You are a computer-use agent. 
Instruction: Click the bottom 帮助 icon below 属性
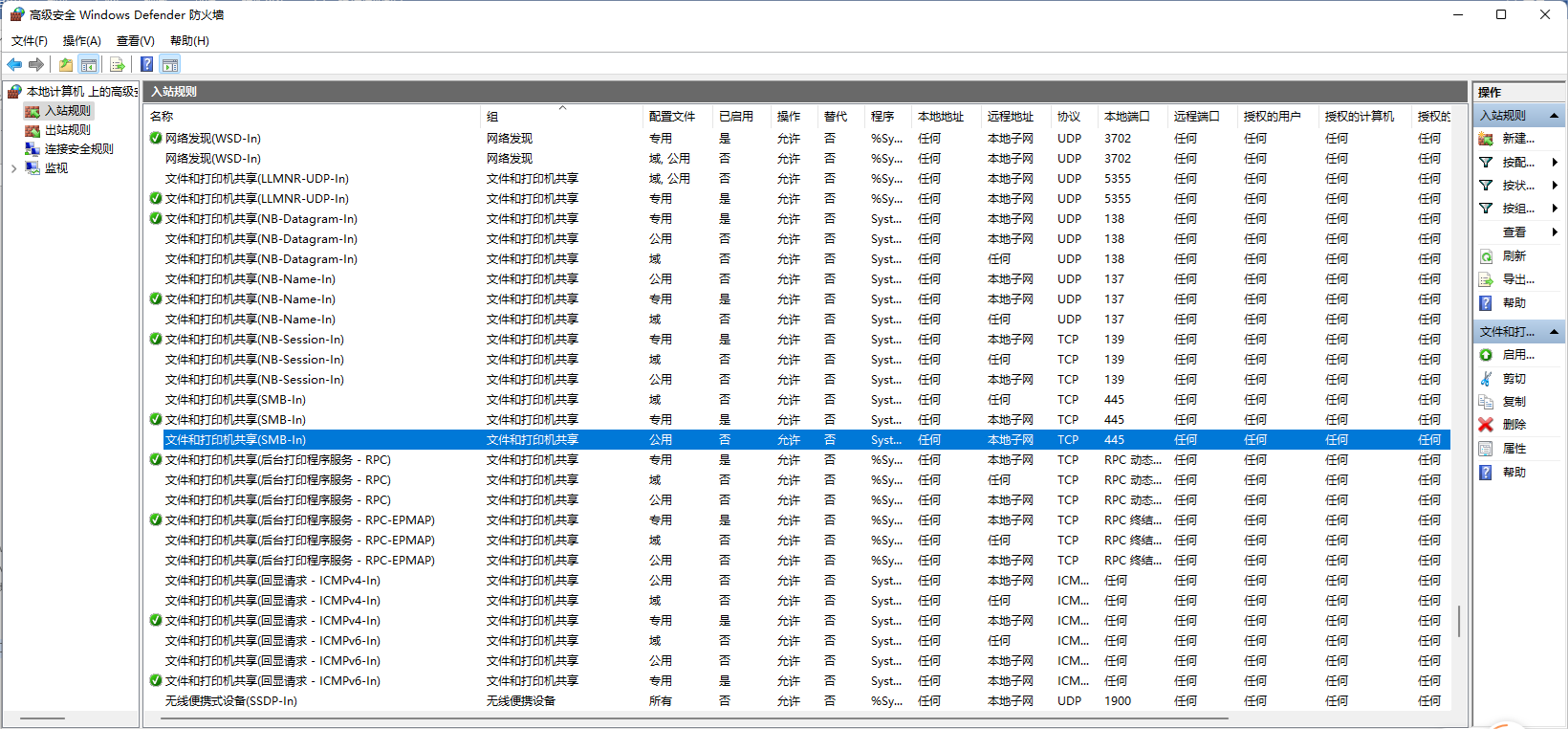pos(1486,473)
